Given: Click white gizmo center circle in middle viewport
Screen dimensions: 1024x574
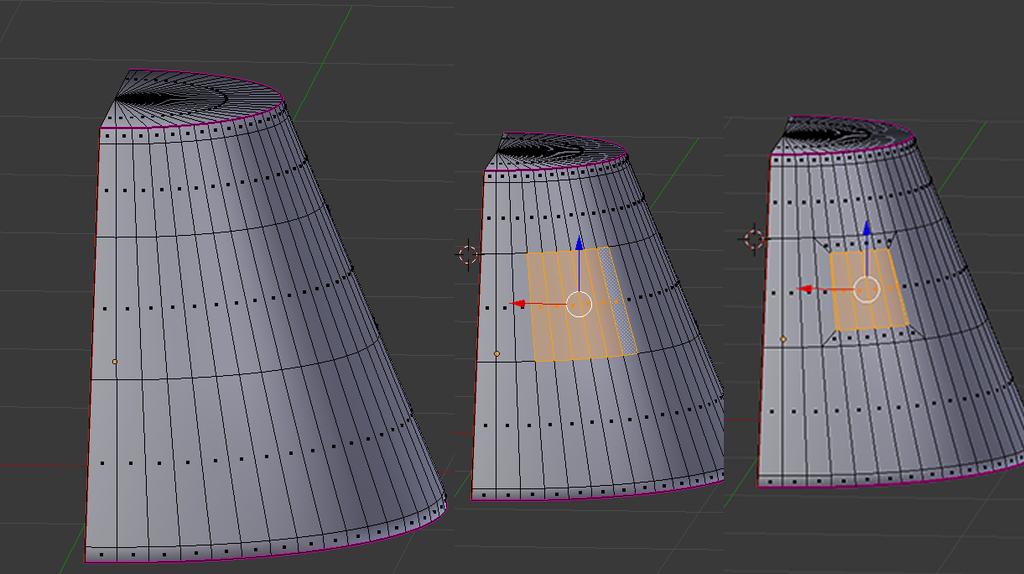Looking at the screenshot, I should point(579,304).
